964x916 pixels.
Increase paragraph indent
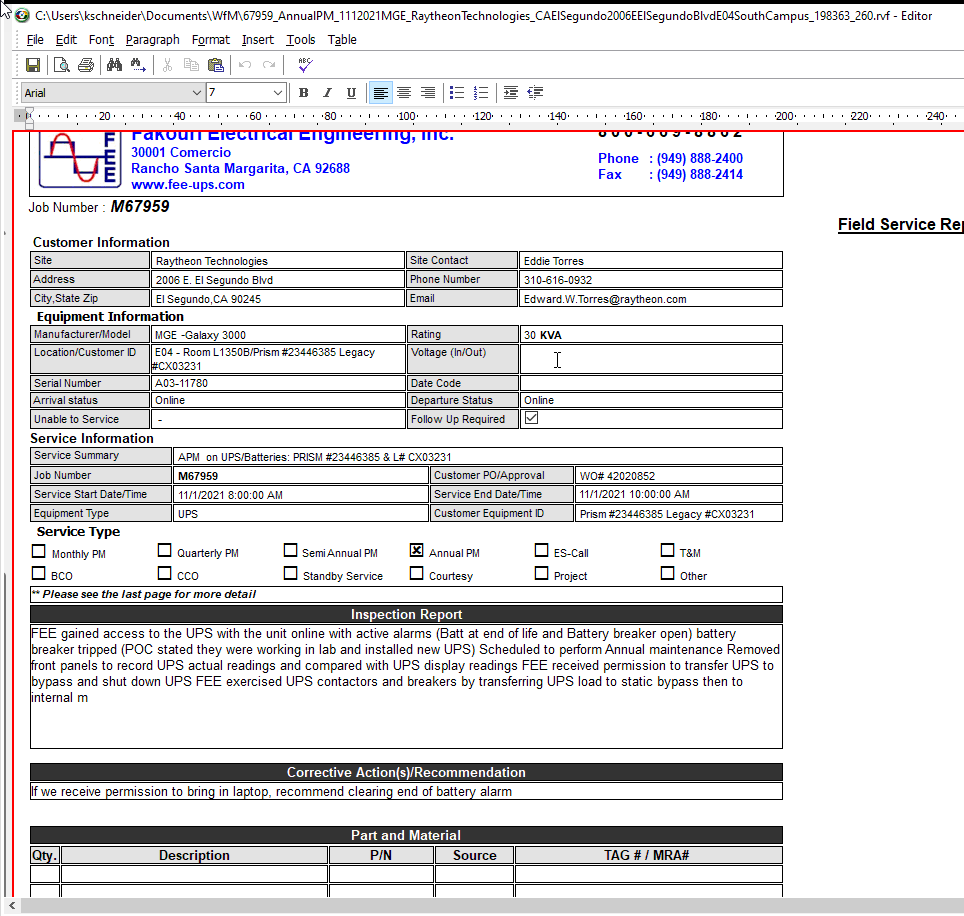point(510,93)
